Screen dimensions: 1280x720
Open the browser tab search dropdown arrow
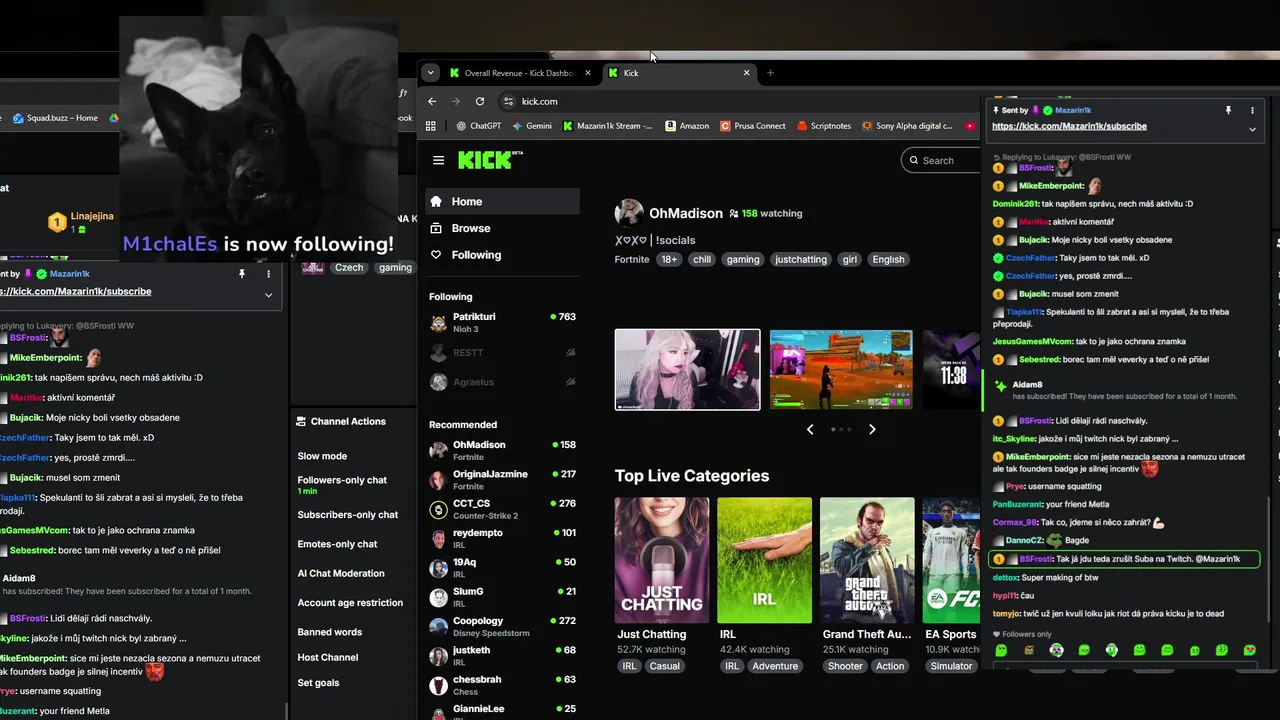click(431, 73)
